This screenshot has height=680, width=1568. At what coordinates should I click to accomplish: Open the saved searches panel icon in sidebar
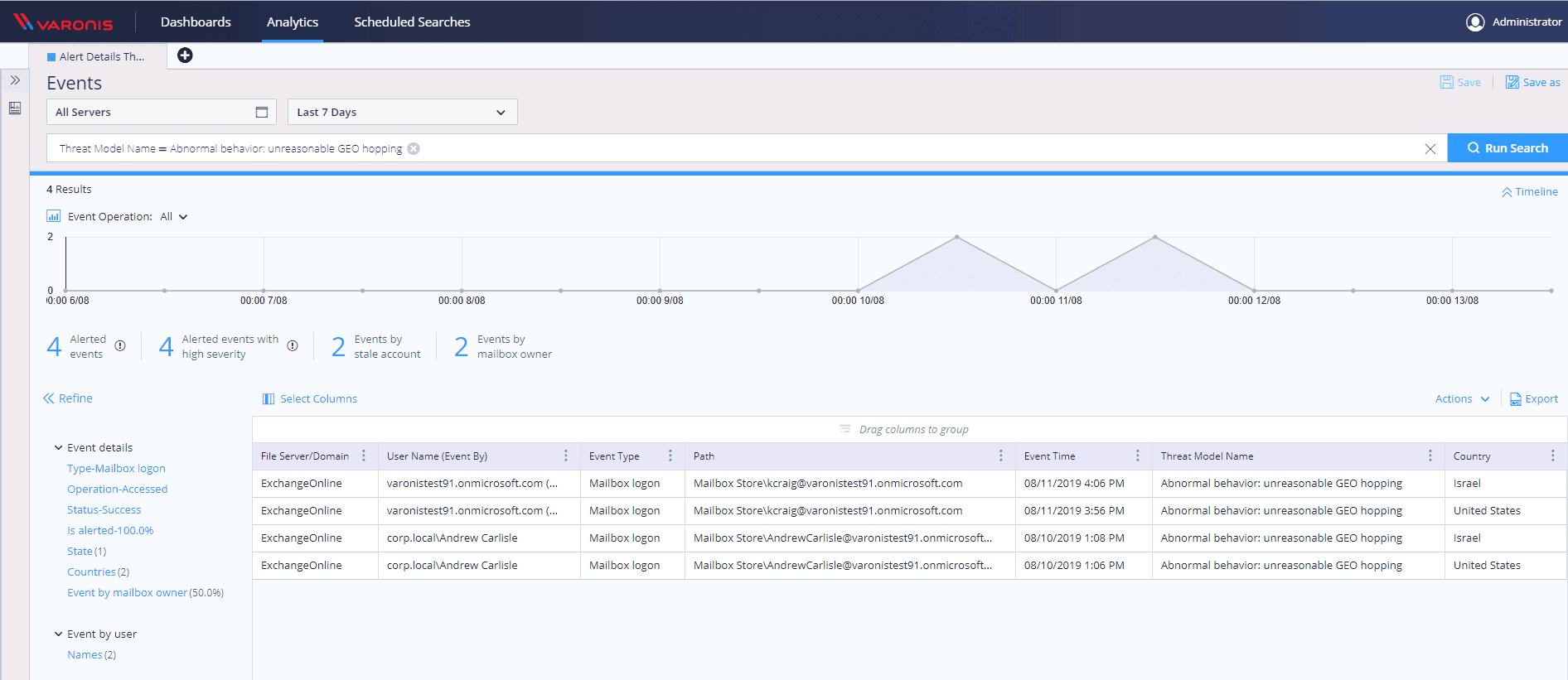click(15, 109)
